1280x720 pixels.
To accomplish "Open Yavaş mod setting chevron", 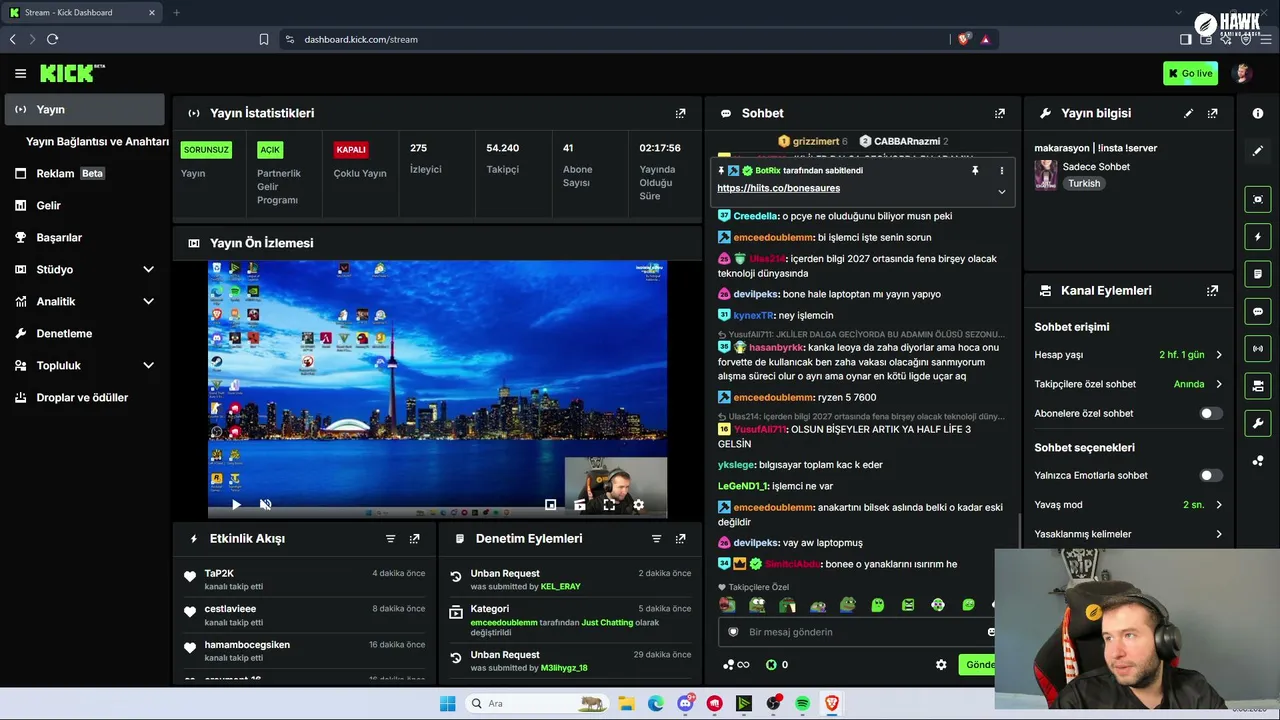I will tap(1218, 505).
